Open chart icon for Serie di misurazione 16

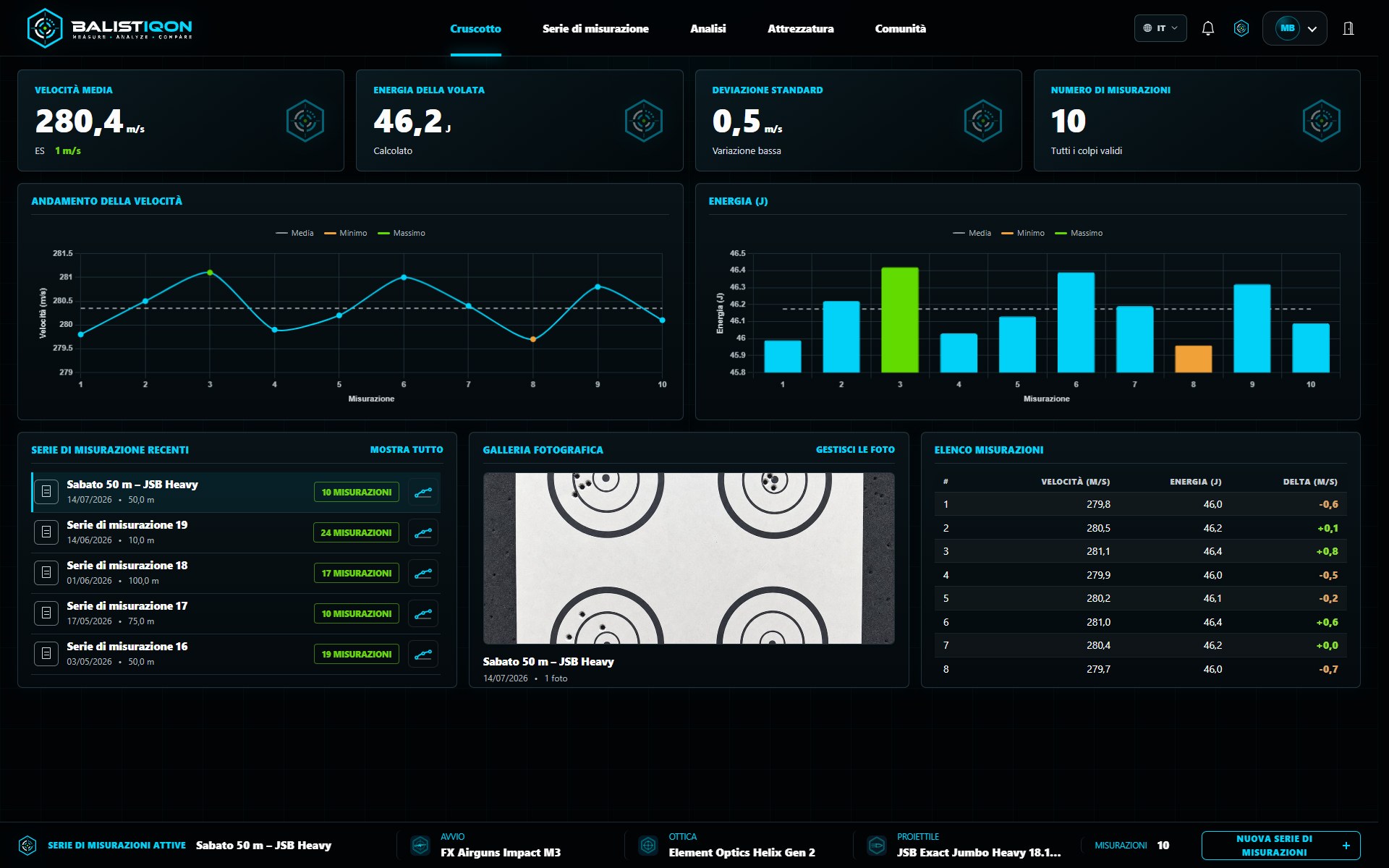423,655
